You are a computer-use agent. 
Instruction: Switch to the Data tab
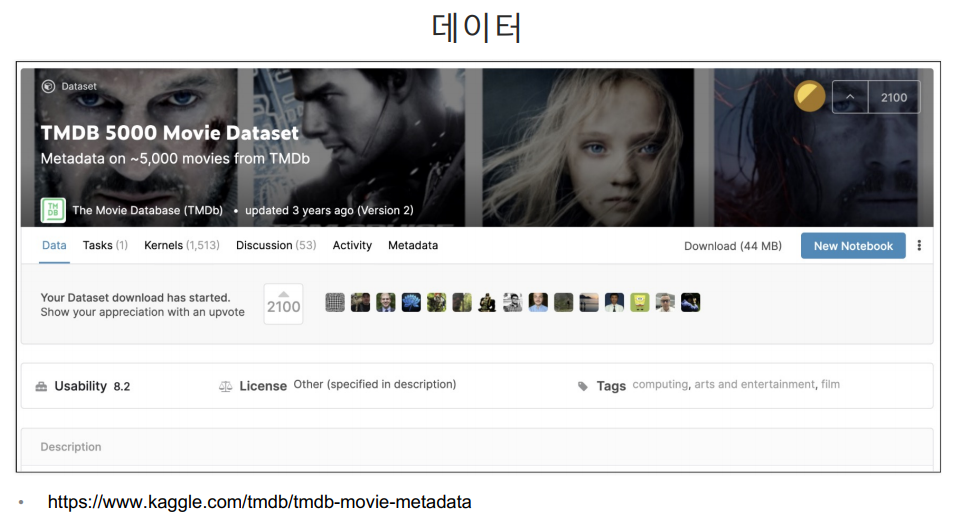(x=54, y=245)
